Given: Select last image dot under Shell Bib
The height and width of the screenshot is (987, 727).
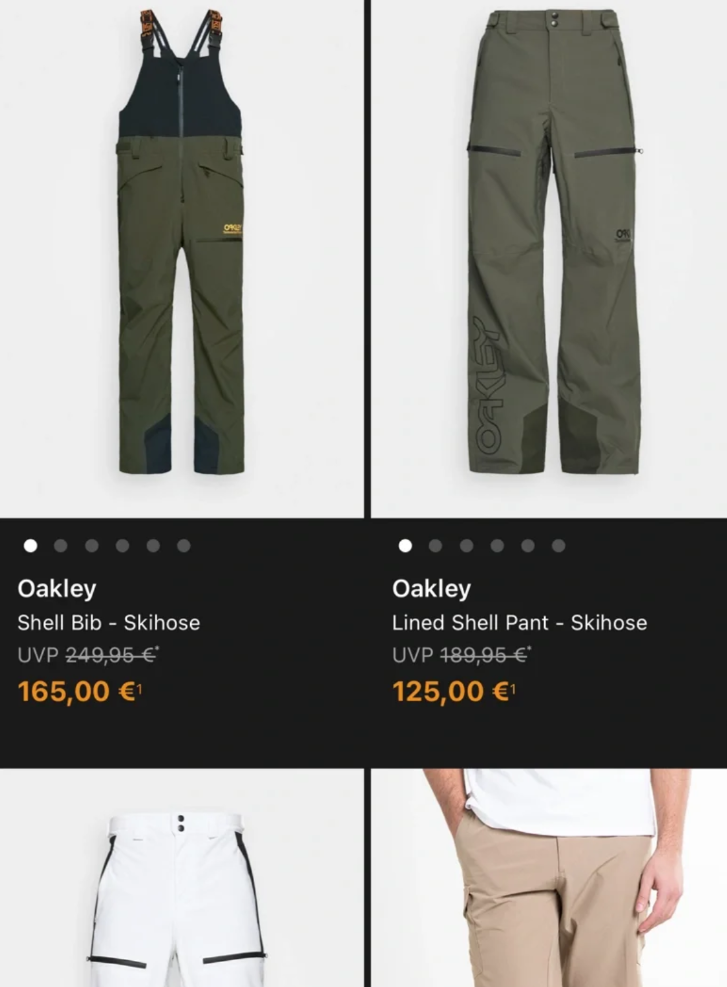Looking at the screenshot, I should (x=184, y=546).
